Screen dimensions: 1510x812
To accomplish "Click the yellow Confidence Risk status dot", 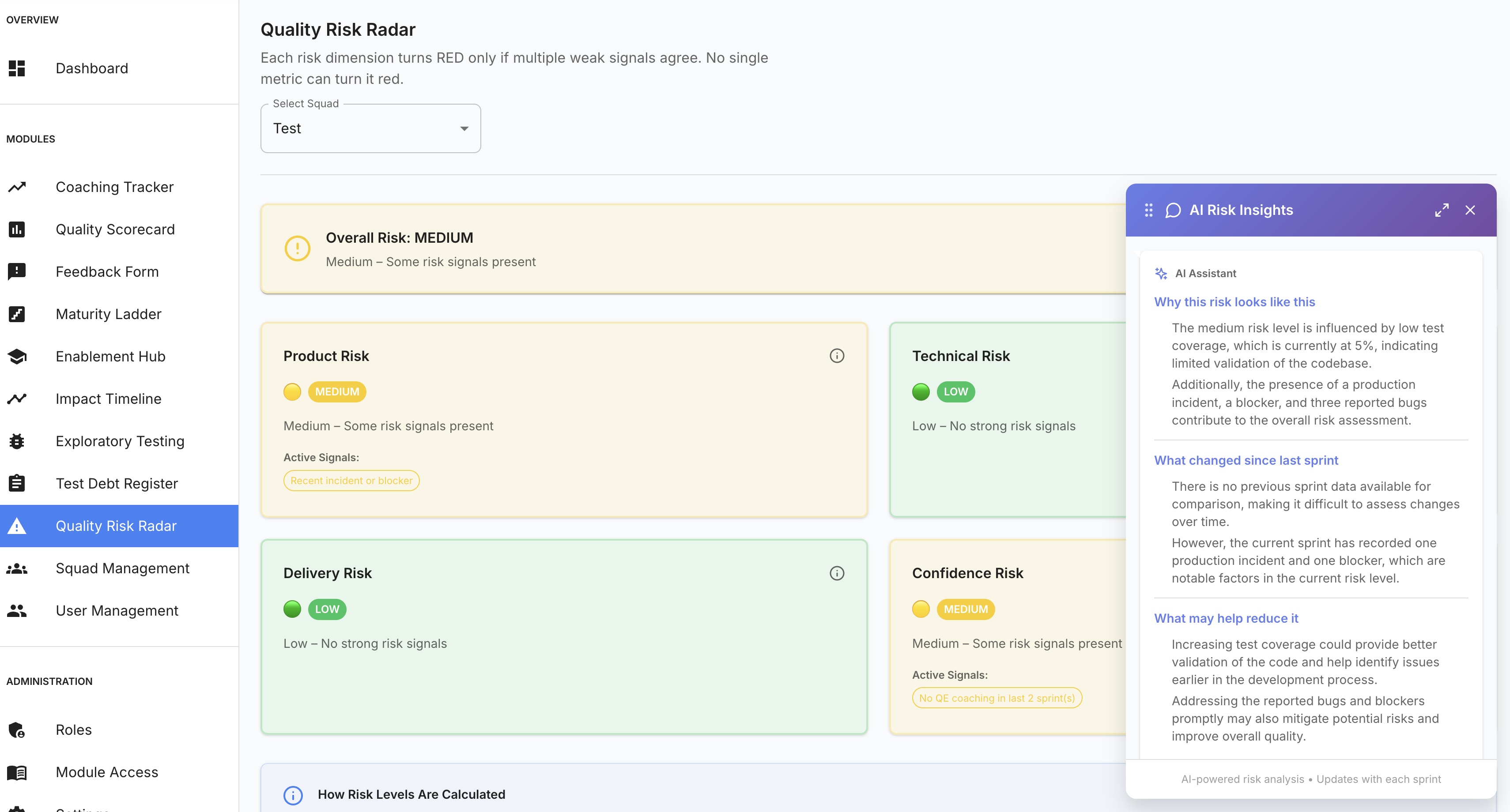I will 921,609.
